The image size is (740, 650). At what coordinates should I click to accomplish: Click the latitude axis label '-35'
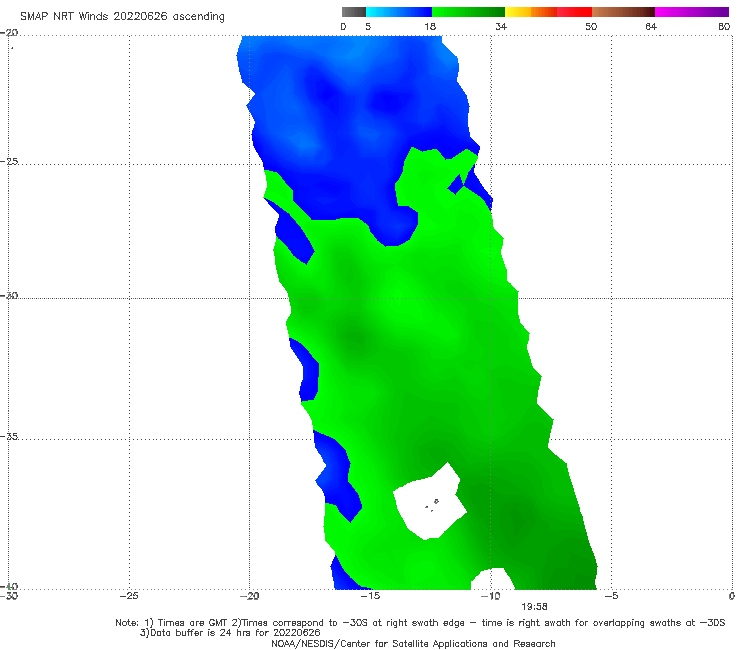coord(9,436)
